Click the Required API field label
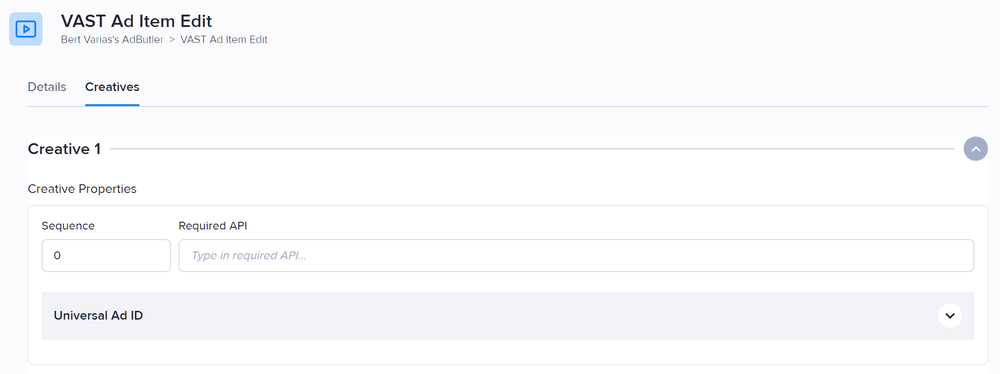 [212, 226]
